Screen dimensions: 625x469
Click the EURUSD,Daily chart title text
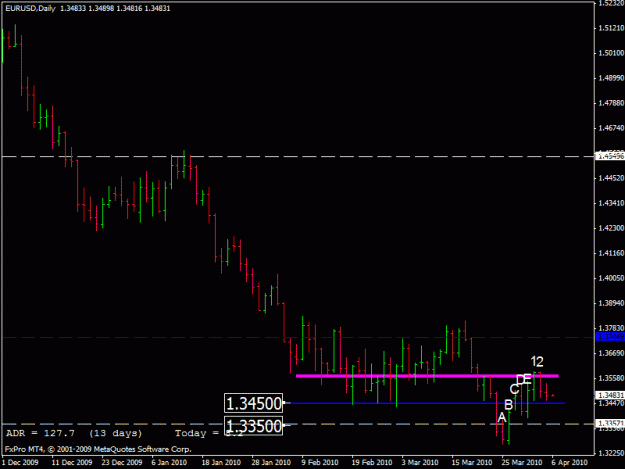click(30, 8)
